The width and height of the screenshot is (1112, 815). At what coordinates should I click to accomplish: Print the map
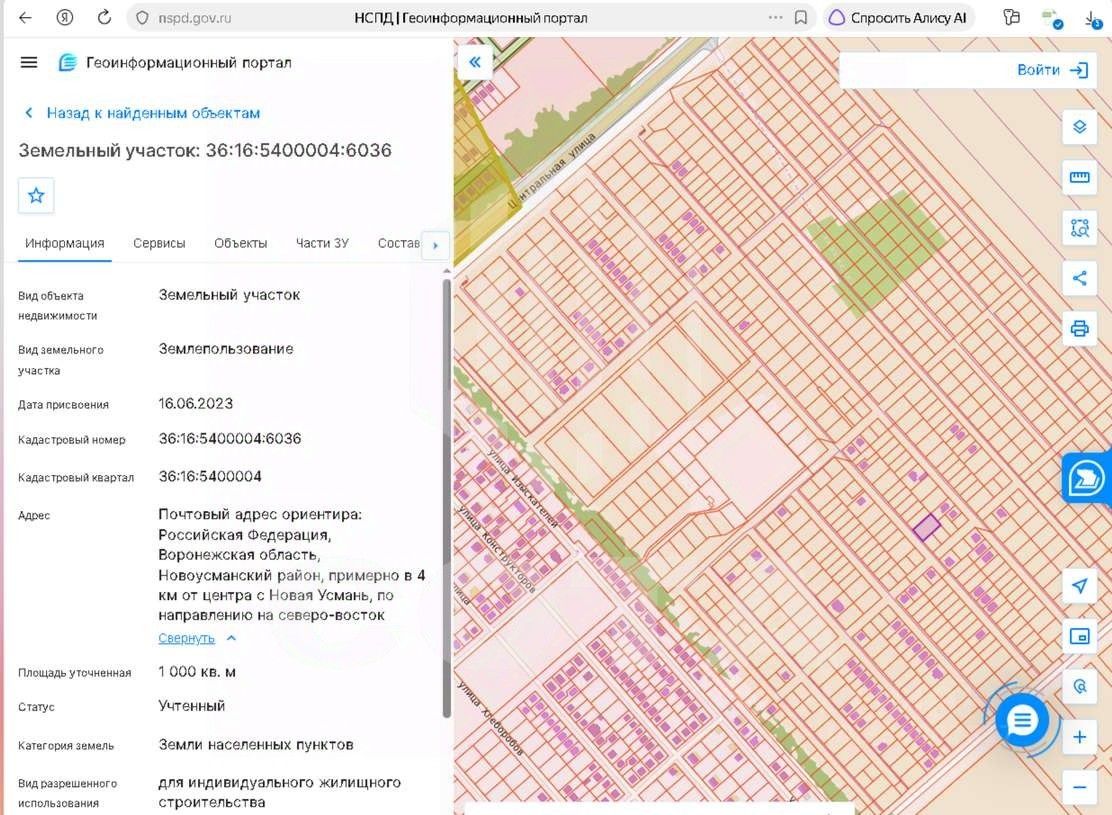point(1079,328)
